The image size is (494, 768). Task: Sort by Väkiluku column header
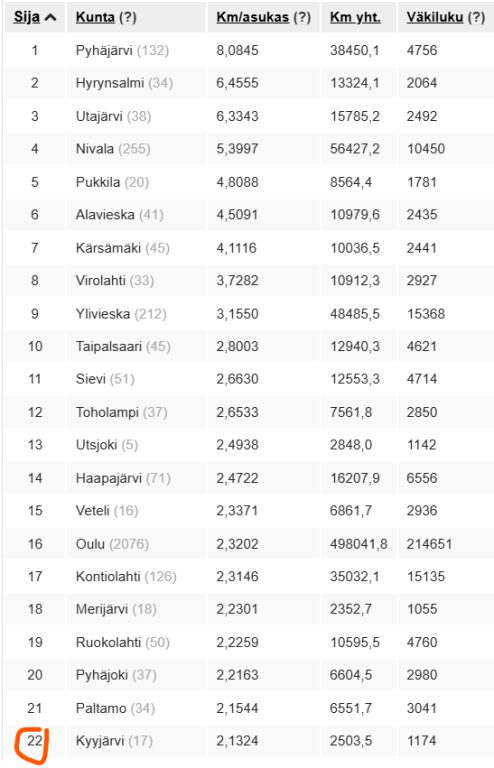point(435,17)
